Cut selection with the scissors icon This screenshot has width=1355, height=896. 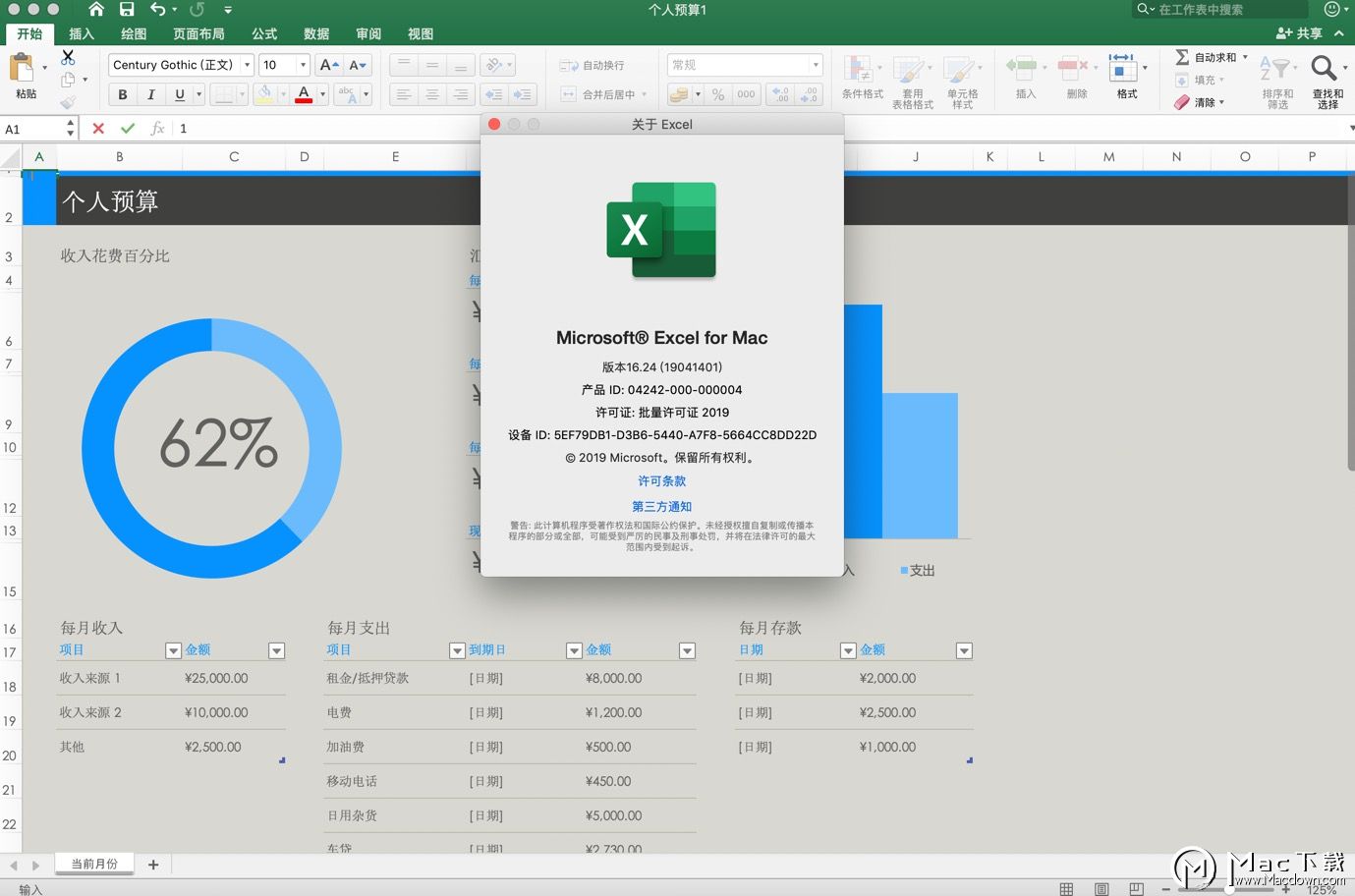pos(68,58)
